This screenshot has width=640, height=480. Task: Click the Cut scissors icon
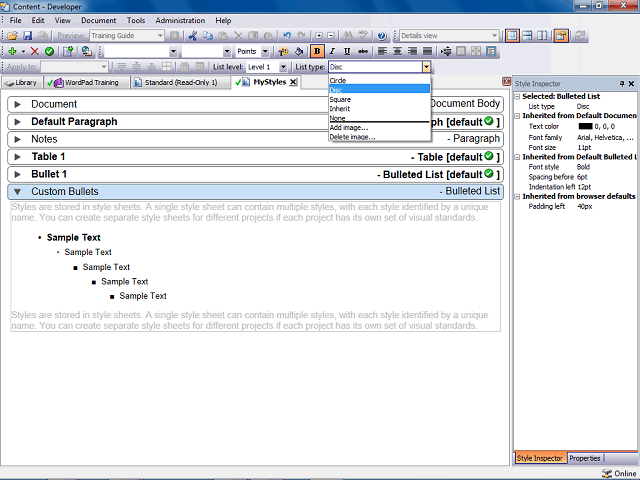click(193, 36)
